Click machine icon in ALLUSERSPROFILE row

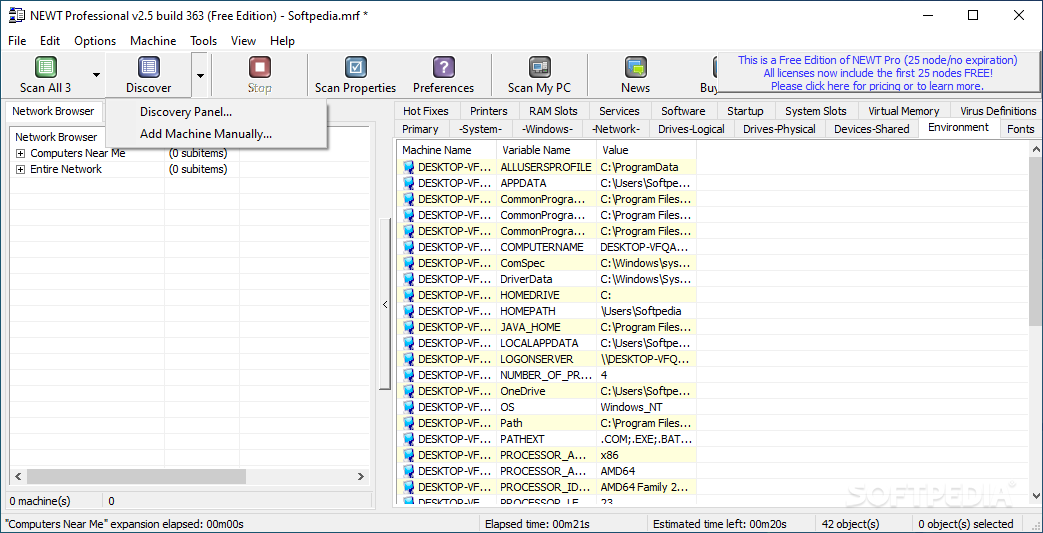tap(409, 167)
